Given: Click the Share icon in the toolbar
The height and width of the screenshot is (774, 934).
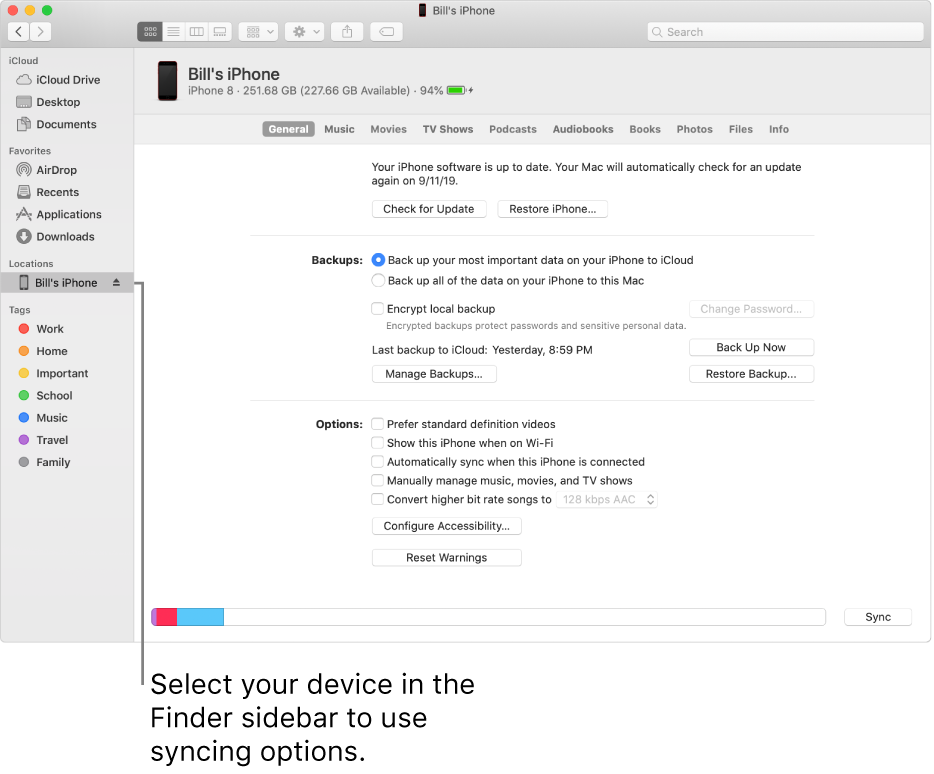Looking at the screenshot, I should (x=346, y=31).
